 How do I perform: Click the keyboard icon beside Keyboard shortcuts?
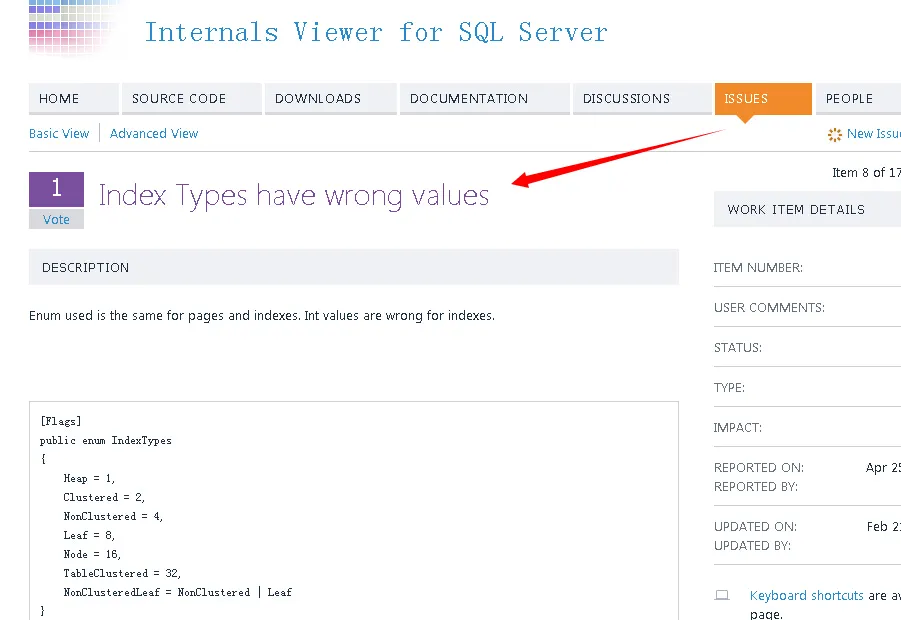point(722,596)
